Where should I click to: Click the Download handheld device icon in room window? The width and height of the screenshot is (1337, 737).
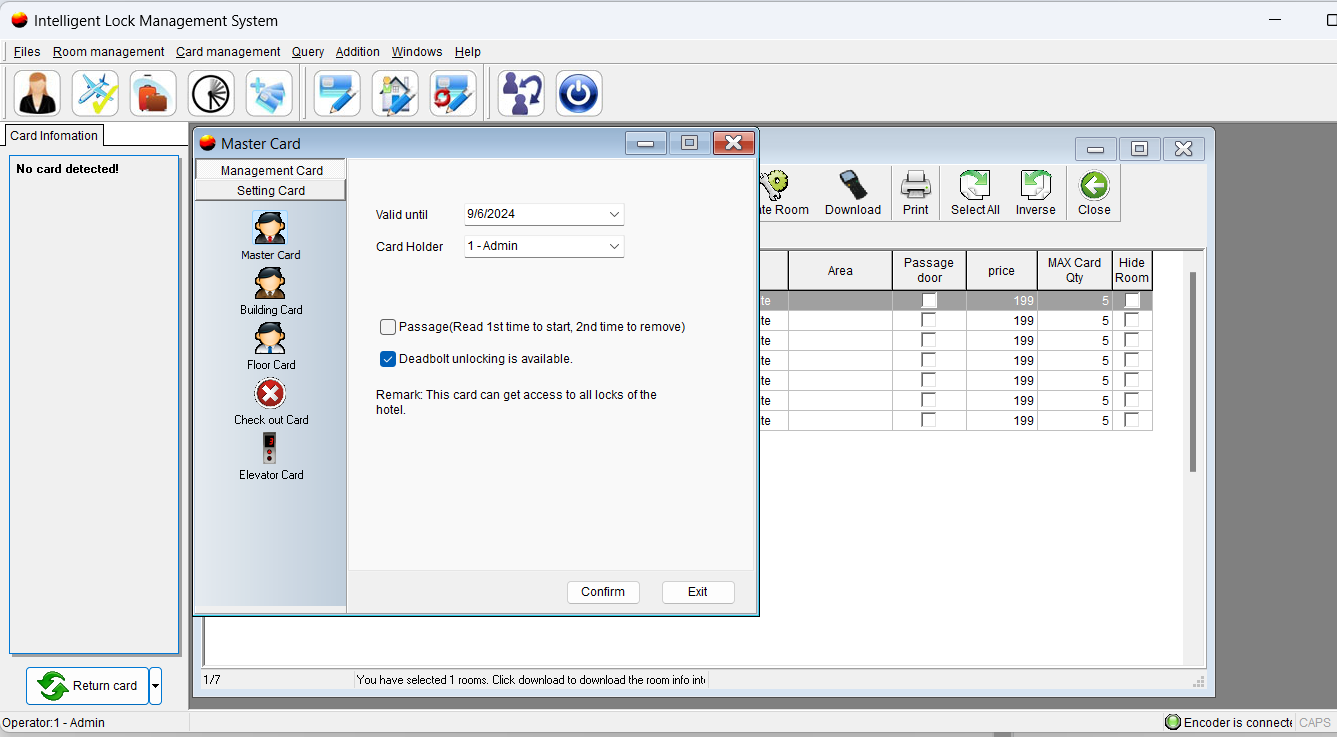point(852,185)
